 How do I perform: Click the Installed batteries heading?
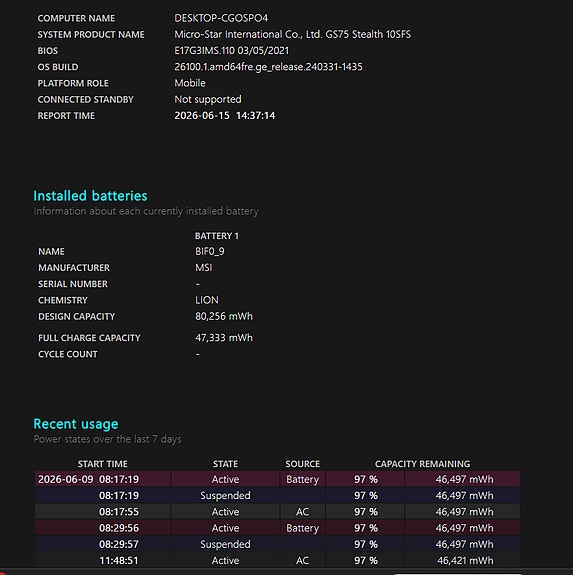point(90,196)
